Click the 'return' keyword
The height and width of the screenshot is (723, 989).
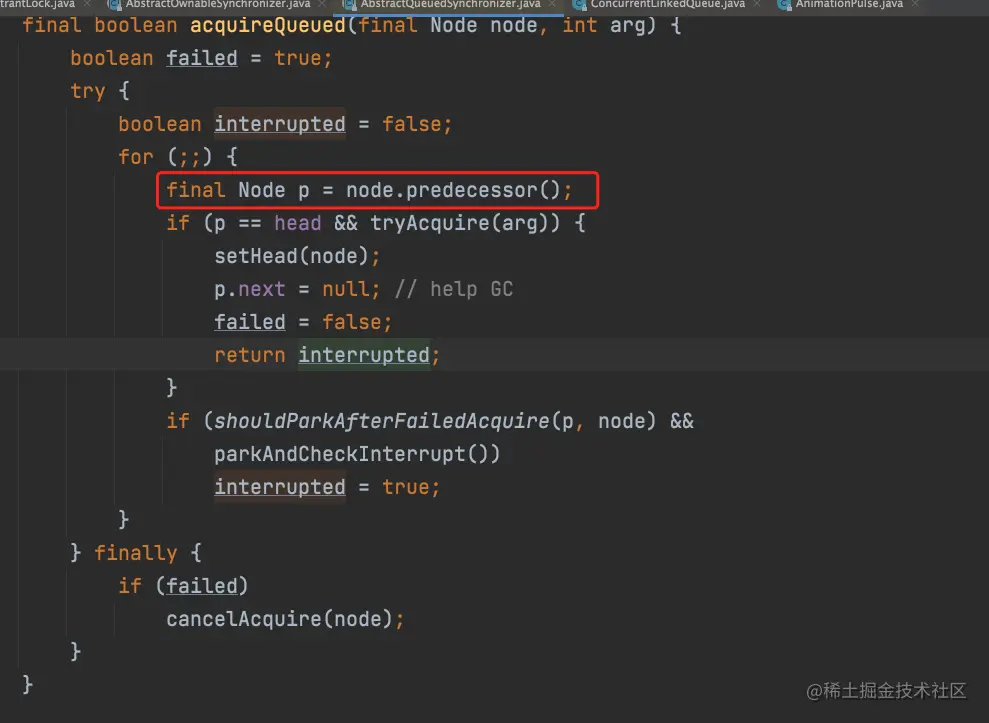click(250, 355)
